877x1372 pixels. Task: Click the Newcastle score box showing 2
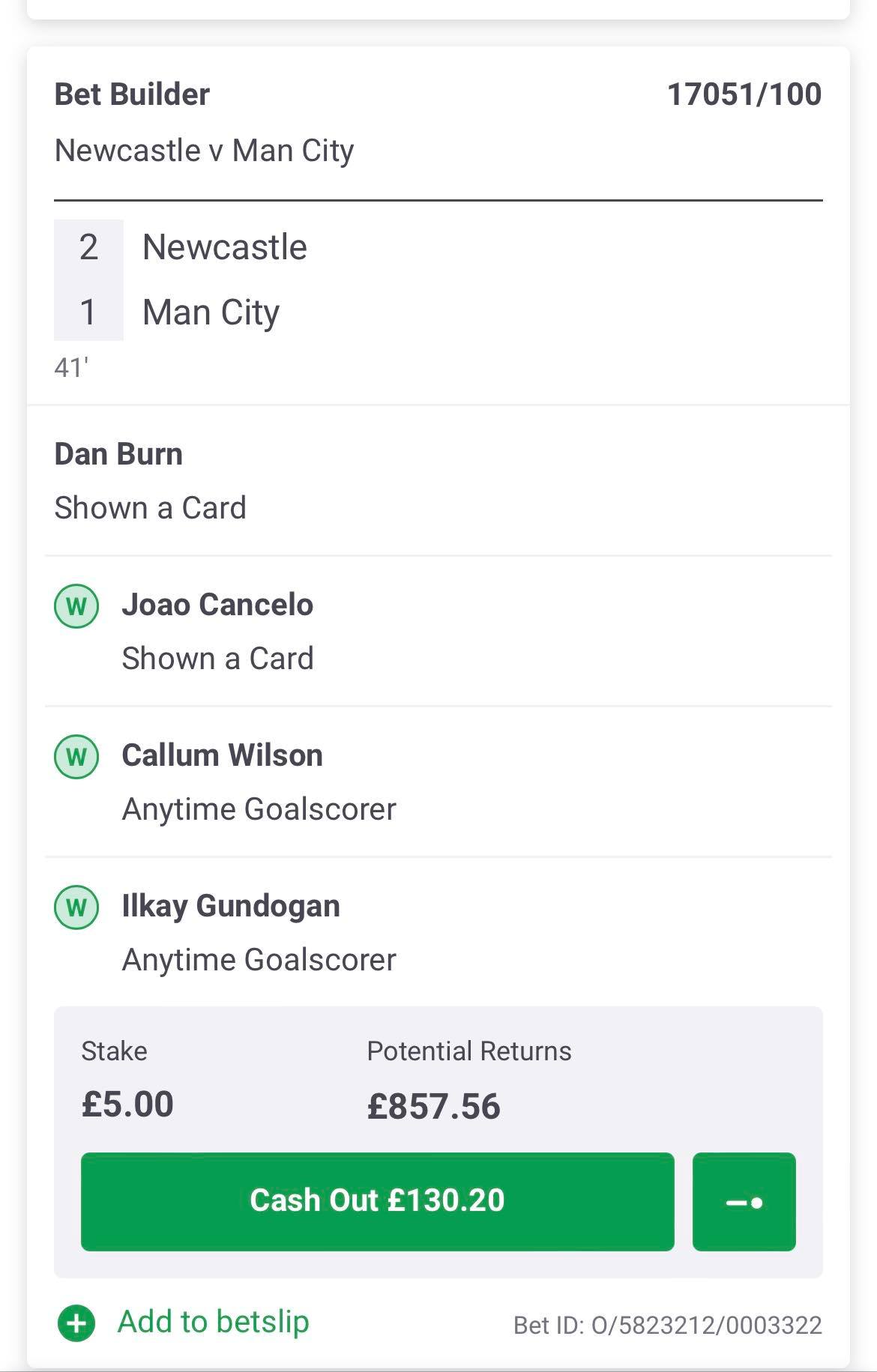[x=88, y=247]
